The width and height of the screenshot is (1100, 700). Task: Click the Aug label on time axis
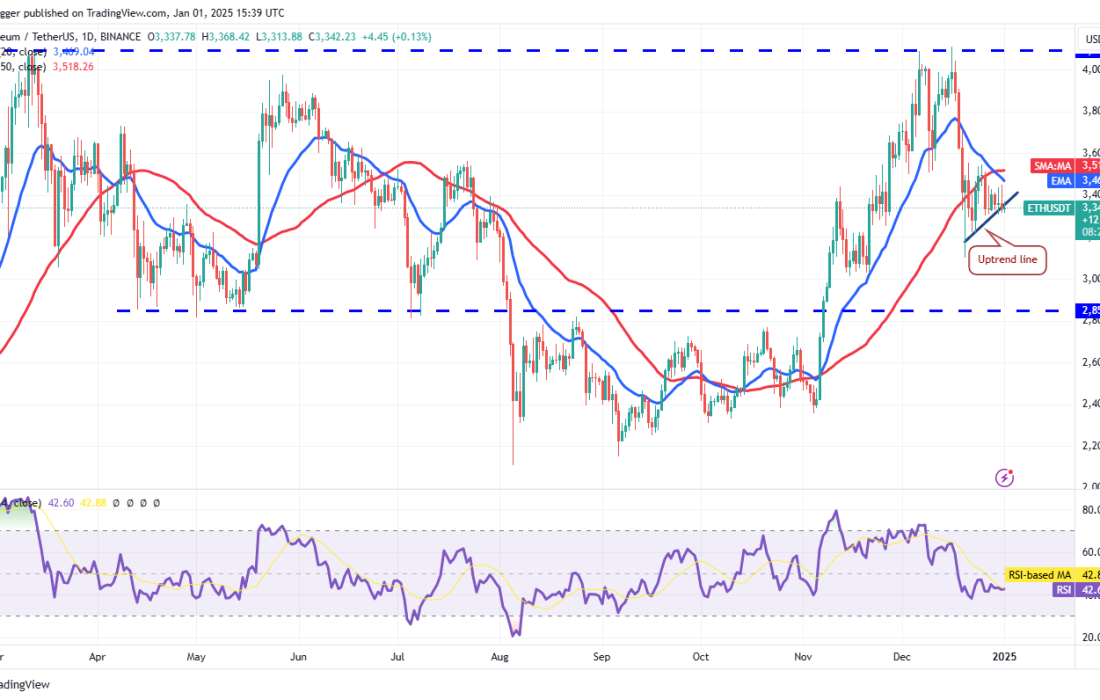point(501,658)
